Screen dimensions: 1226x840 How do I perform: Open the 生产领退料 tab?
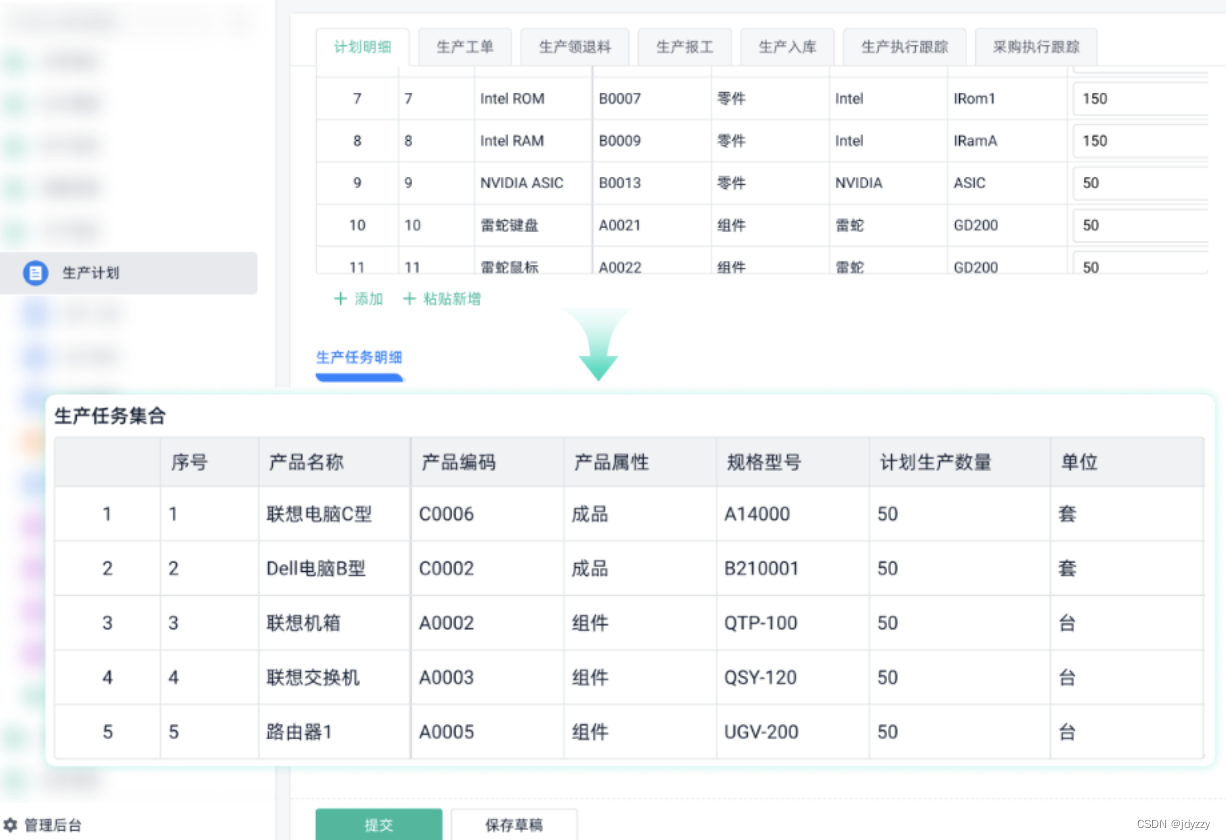575,47
